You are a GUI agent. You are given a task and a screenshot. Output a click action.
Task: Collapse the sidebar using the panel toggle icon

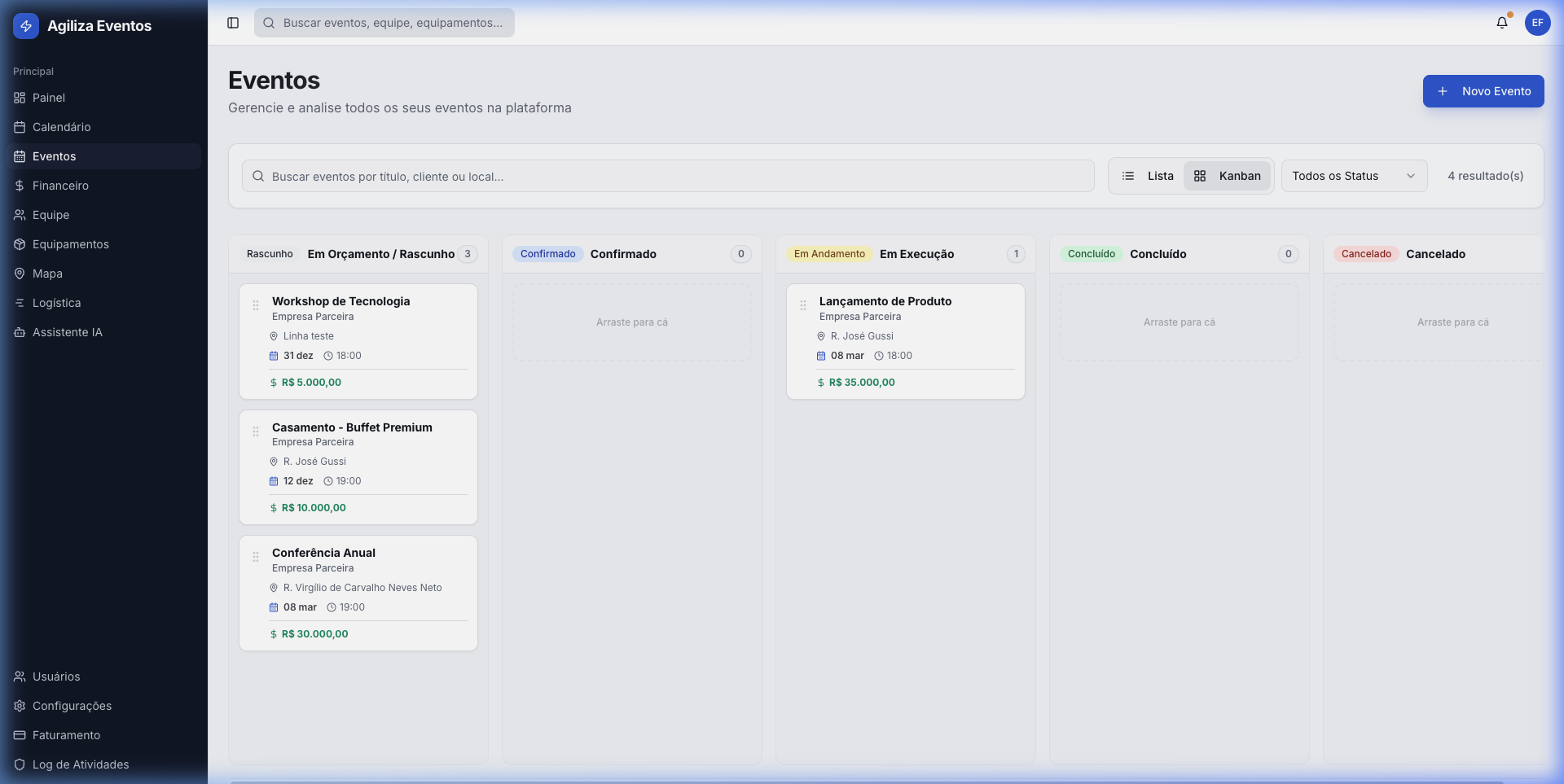click(233, 23)
